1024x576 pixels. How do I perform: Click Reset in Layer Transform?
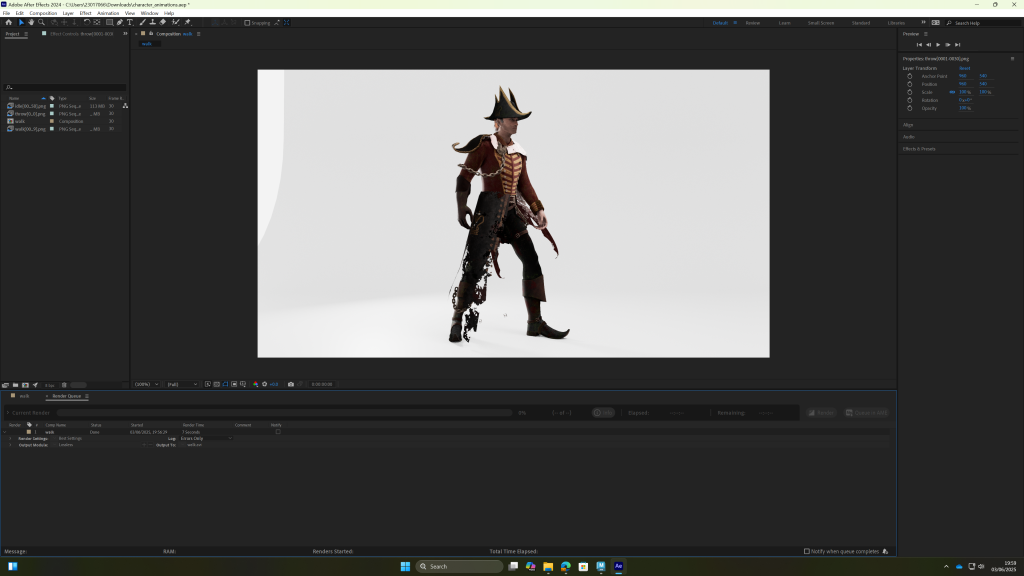click(965, 68)
